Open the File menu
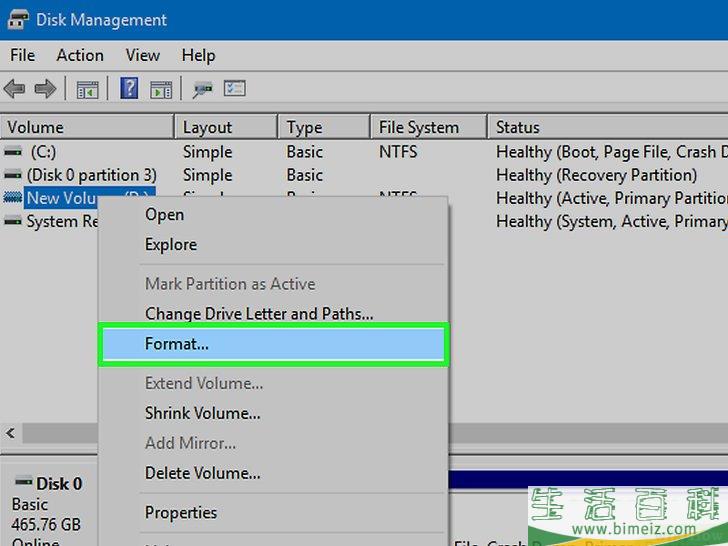Image resolution: width=728 pixels, height=546 pixels. point(22,55)
